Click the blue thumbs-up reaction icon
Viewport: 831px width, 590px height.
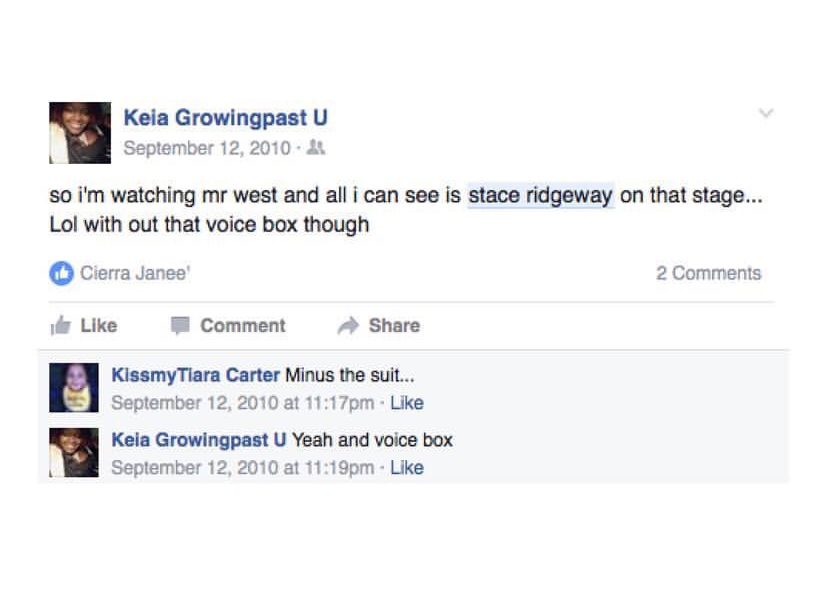tap(61, 273)
